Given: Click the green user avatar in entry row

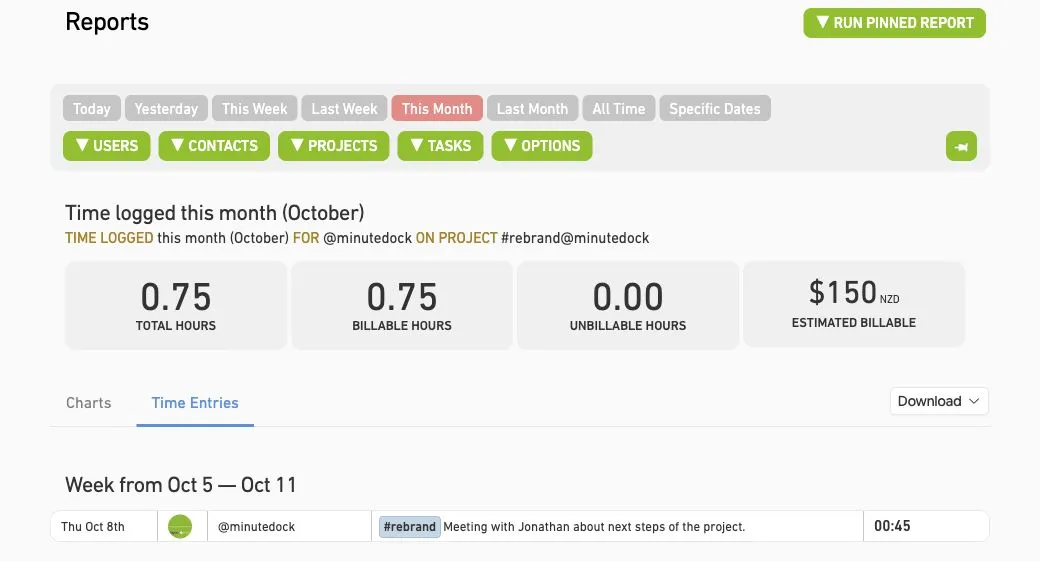Looking at the screenshot, I should pos(180,527).
